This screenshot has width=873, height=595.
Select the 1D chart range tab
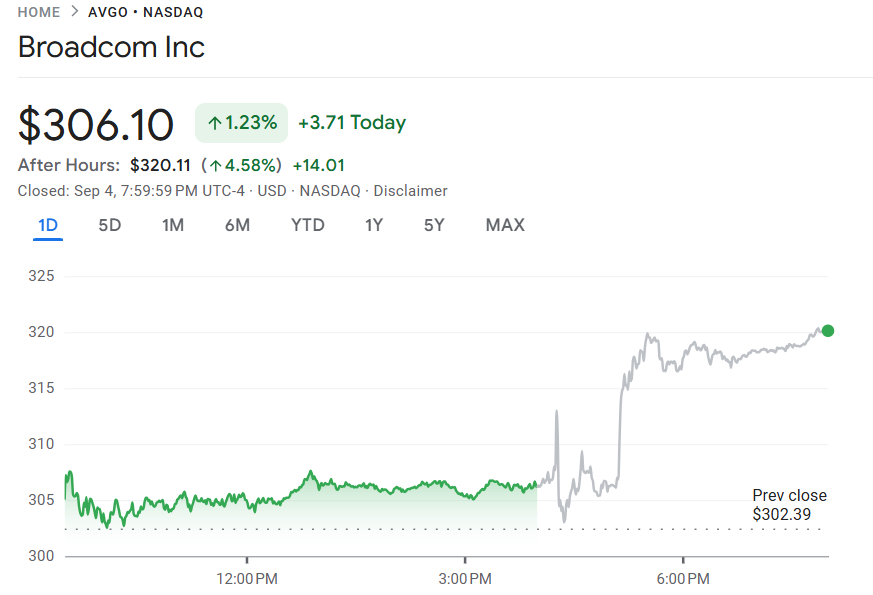point(48,225)
